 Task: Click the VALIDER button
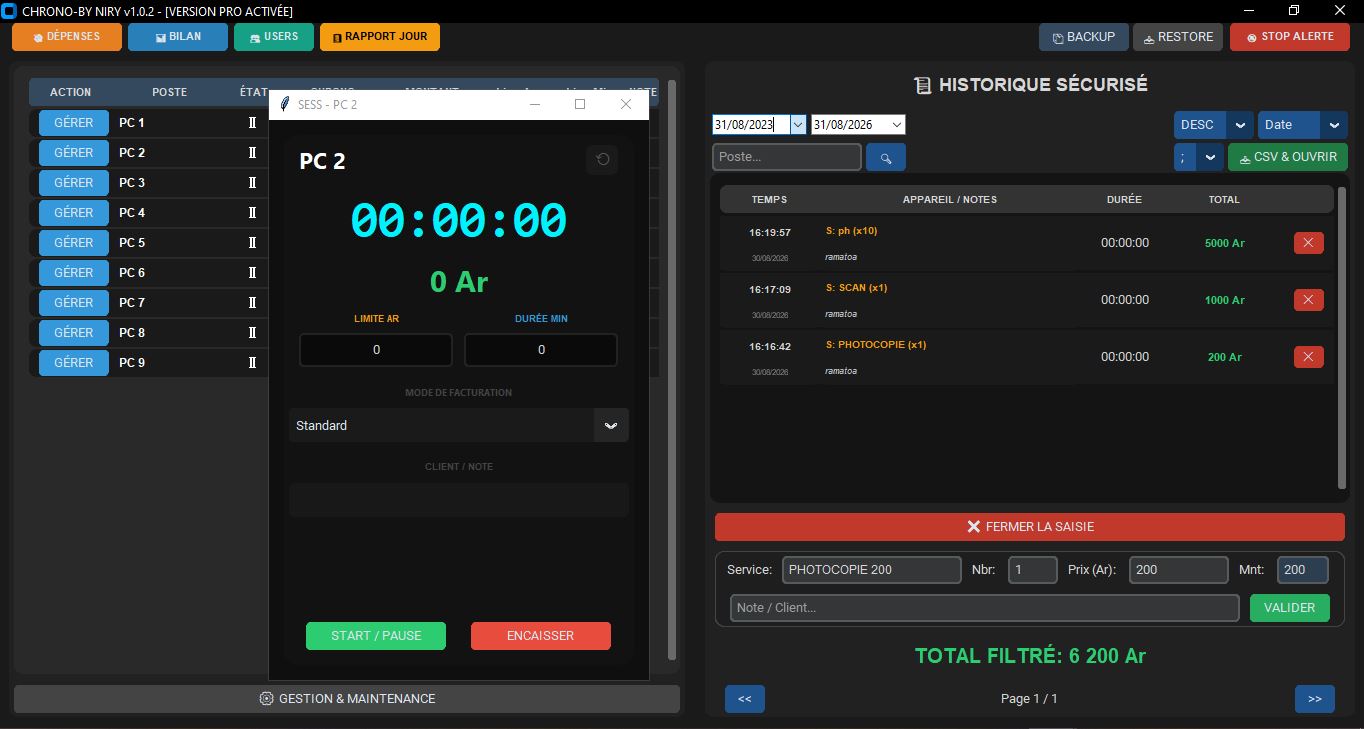1290,608
